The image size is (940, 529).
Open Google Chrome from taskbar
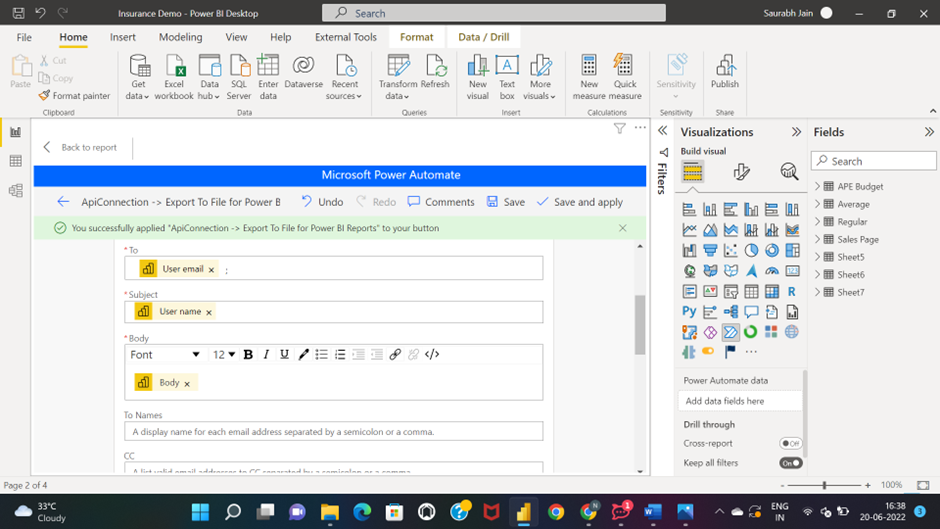point(556,512)
